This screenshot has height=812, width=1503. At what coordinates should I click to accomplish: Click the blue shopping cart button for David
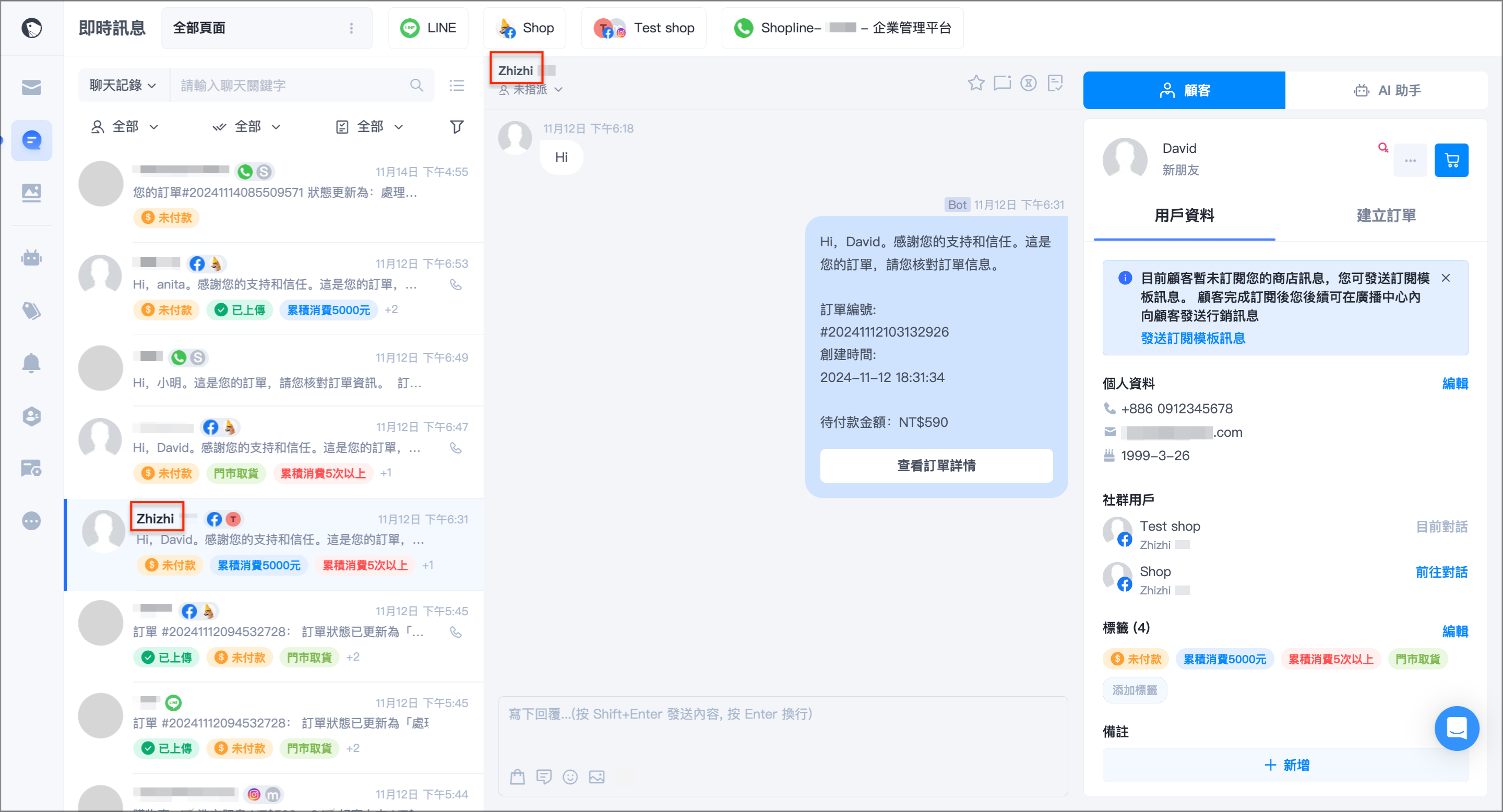pyautogui.click(x=1451, y=160)
